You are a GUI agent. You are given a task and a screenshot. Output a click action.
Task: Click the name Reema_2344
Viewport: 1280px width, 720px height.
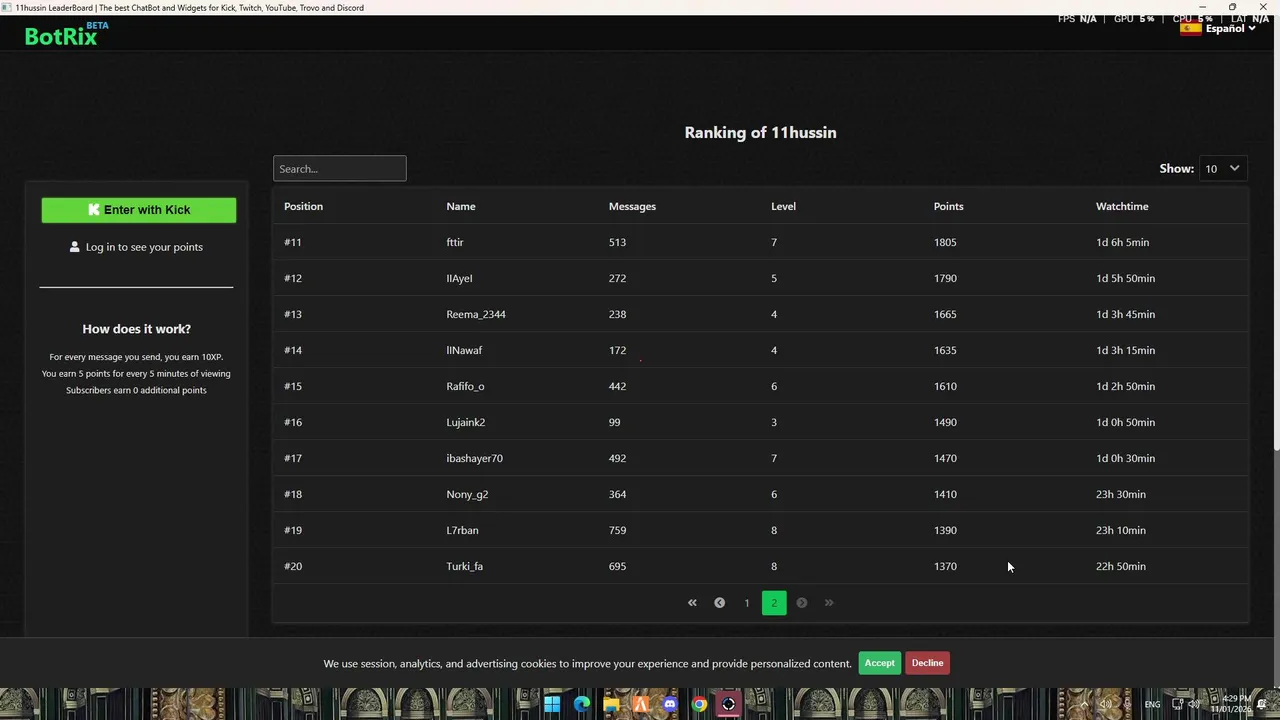click(476, 314)
